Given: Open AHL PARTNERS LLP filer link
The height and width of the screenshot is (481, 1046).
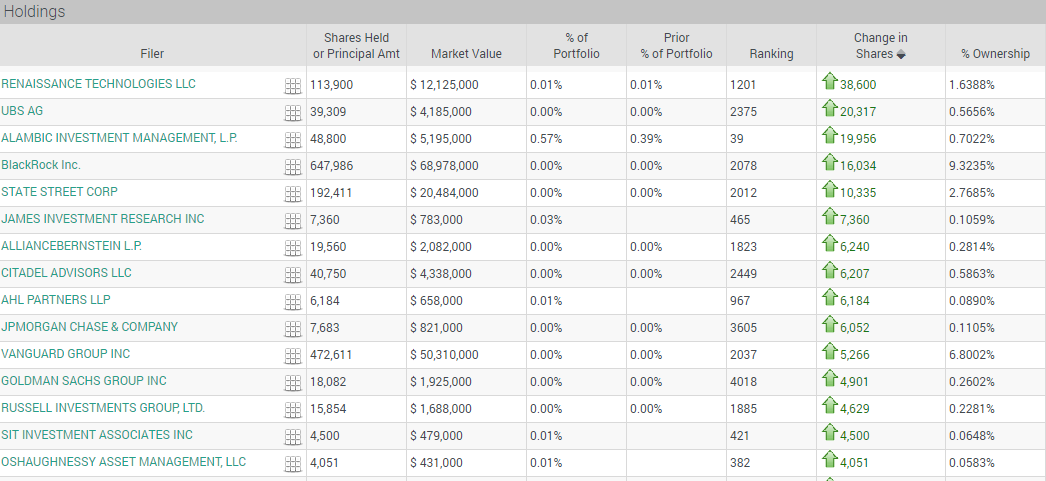Looking at the screenshot, I should (56, 300).
